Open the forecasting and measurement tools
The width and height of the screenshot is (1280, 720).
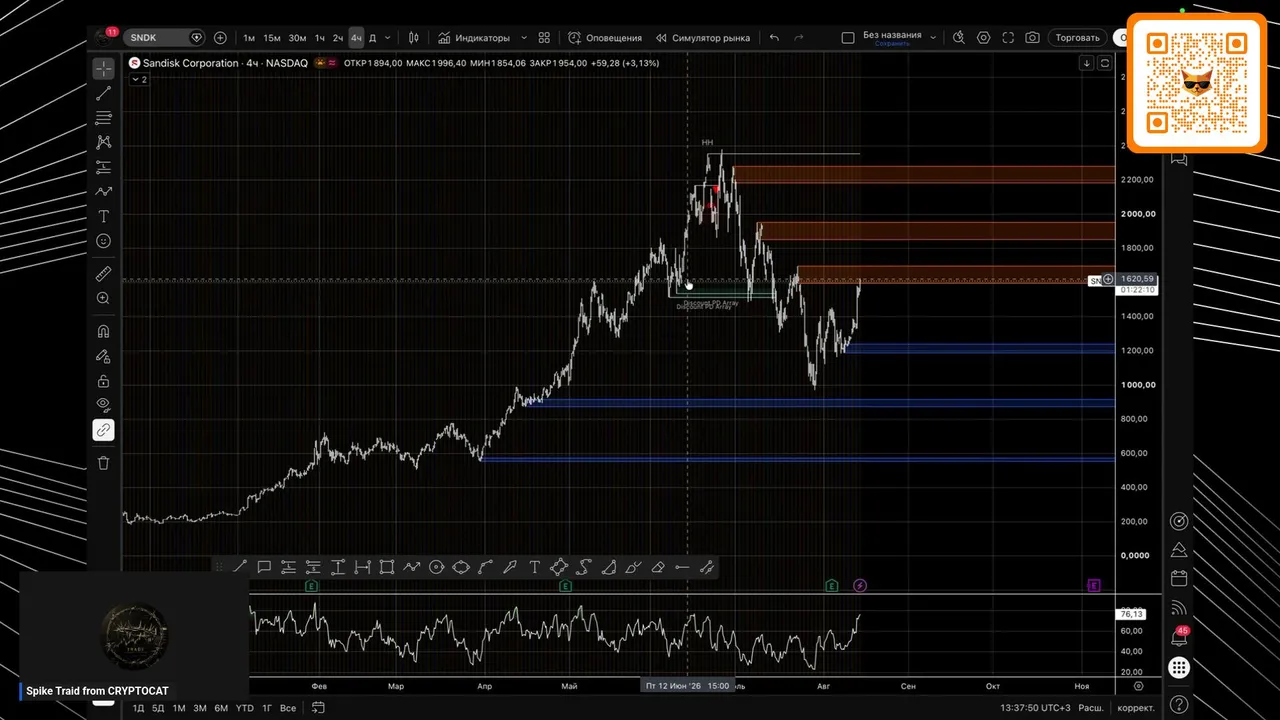[103, 167]
